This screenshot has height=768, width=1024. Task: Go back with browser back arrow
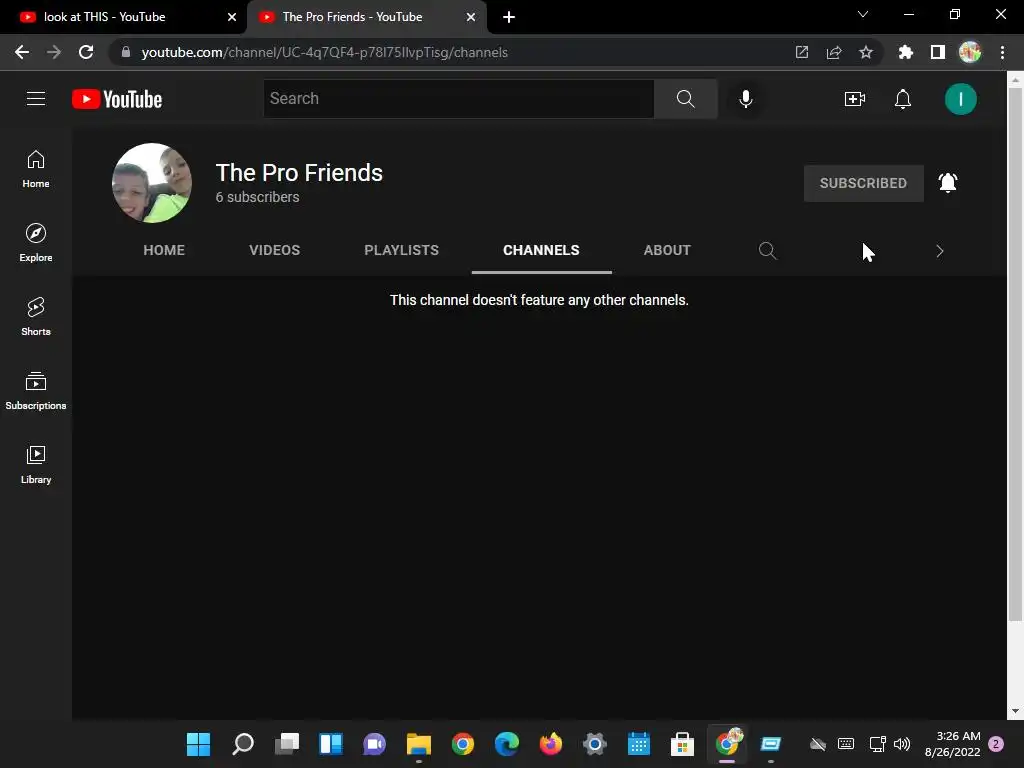[x=22, y=52]
